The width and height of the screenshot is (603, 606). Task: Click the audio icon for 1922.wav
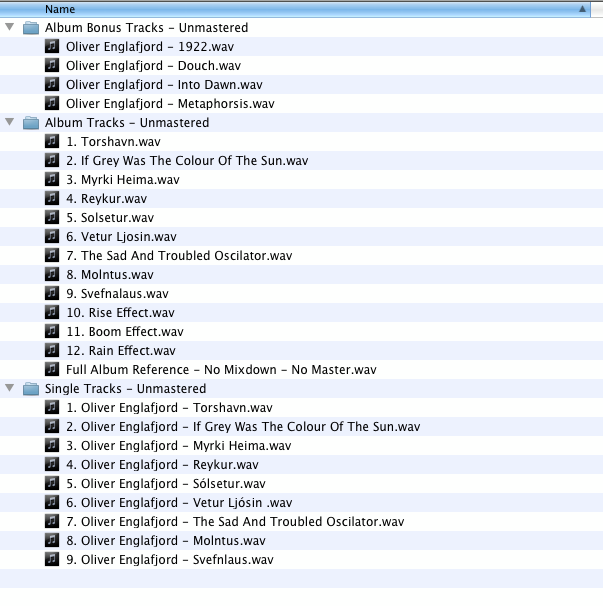52,47
